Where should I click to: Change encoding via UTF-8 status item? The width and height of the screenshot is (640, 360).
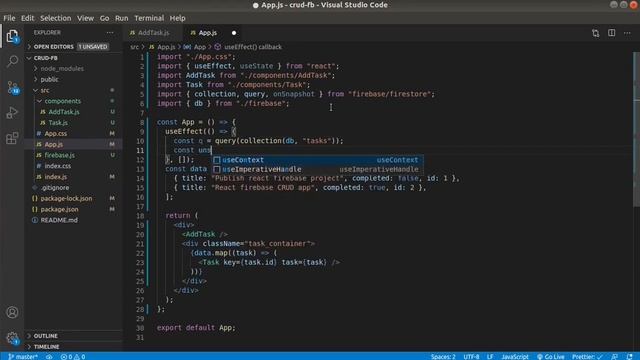click(471, 356)
